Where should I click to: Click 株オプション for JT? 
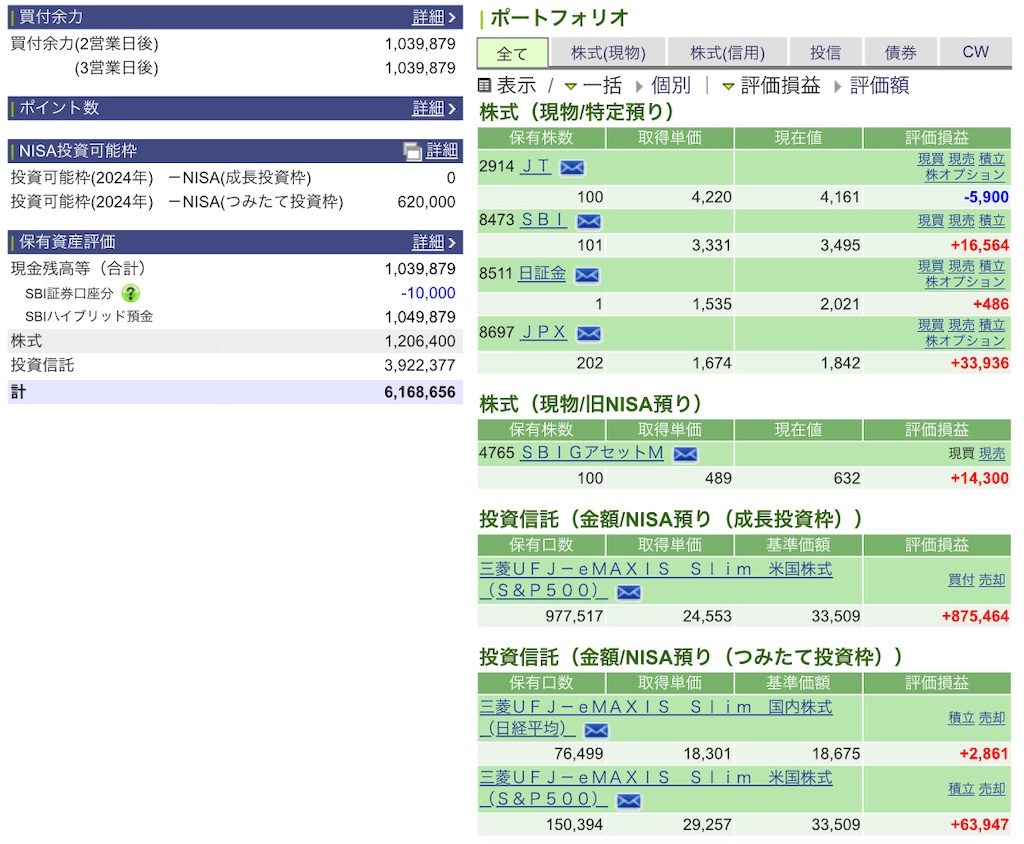point(965,174)
